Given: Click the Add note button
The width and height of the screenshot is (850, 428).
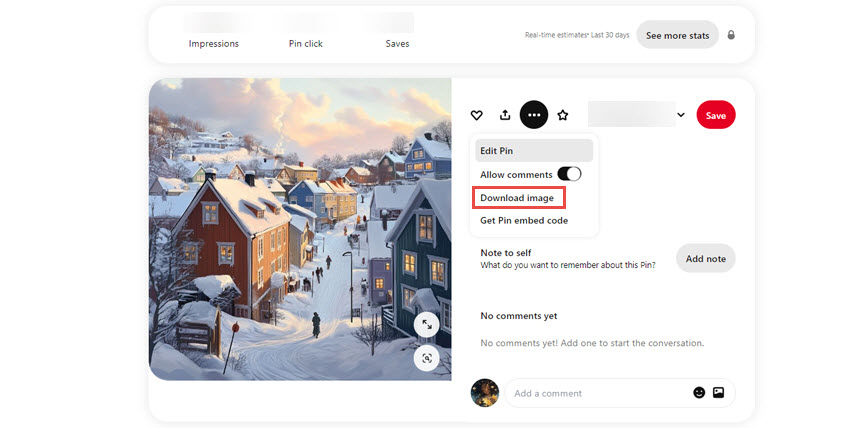Looking at the screenshot, I should click(705, 258).
